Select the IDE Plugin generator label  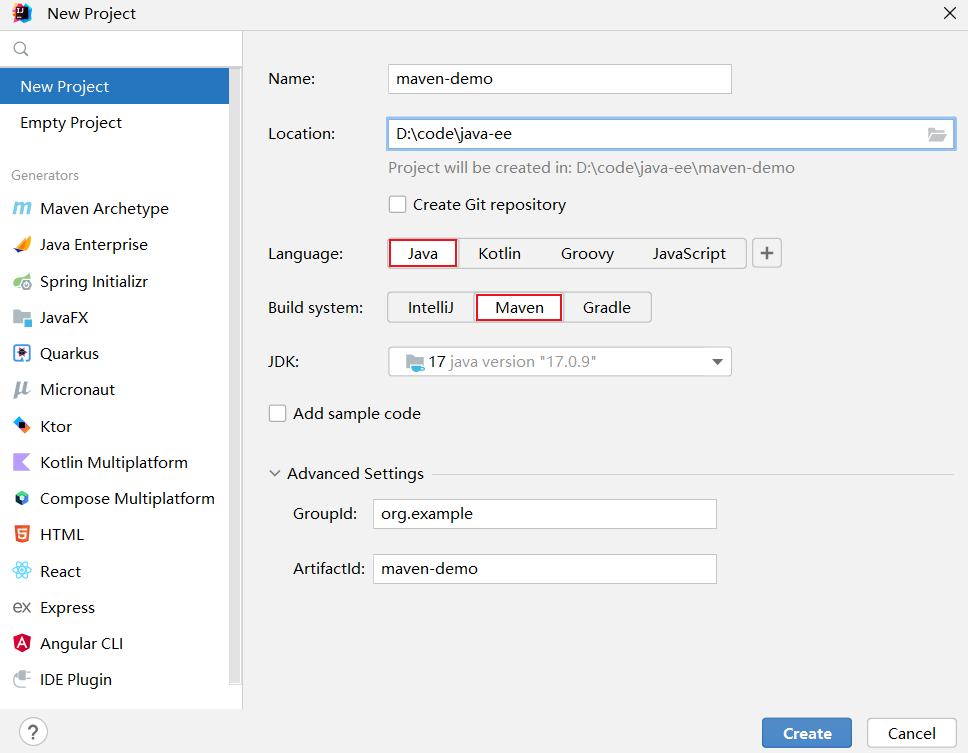(76, 680)
